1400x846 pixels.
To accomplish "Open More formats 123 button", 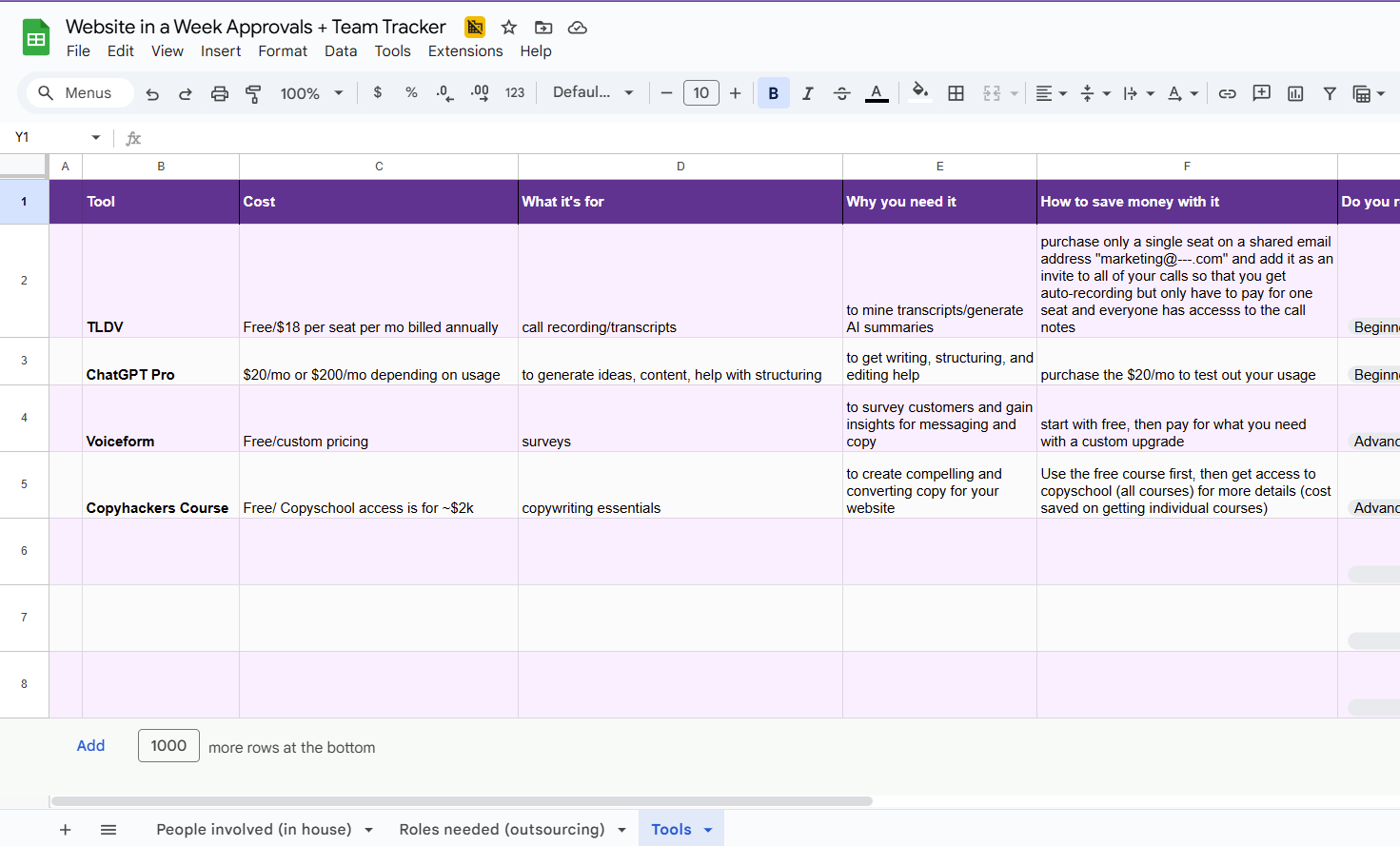I will pyautogui.click(x=515, y=92).
